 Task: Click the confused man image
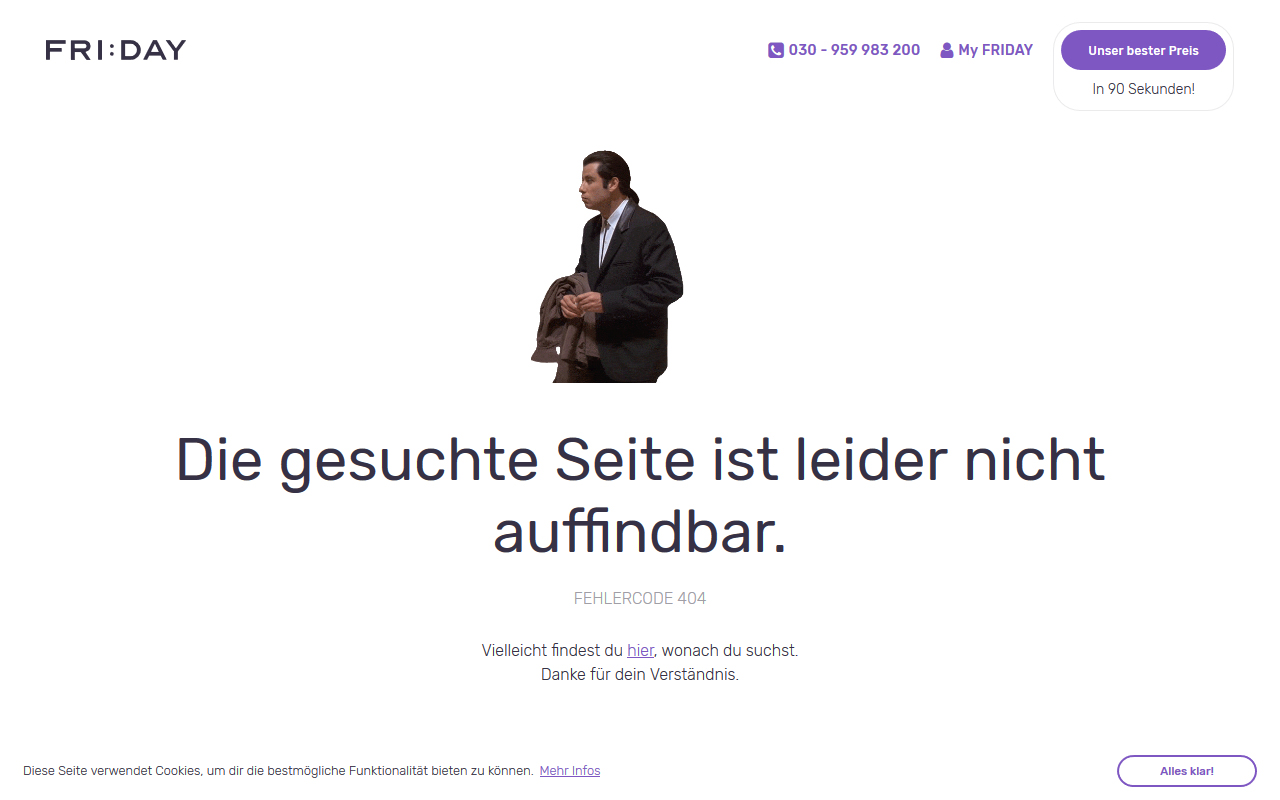point(607,266)
